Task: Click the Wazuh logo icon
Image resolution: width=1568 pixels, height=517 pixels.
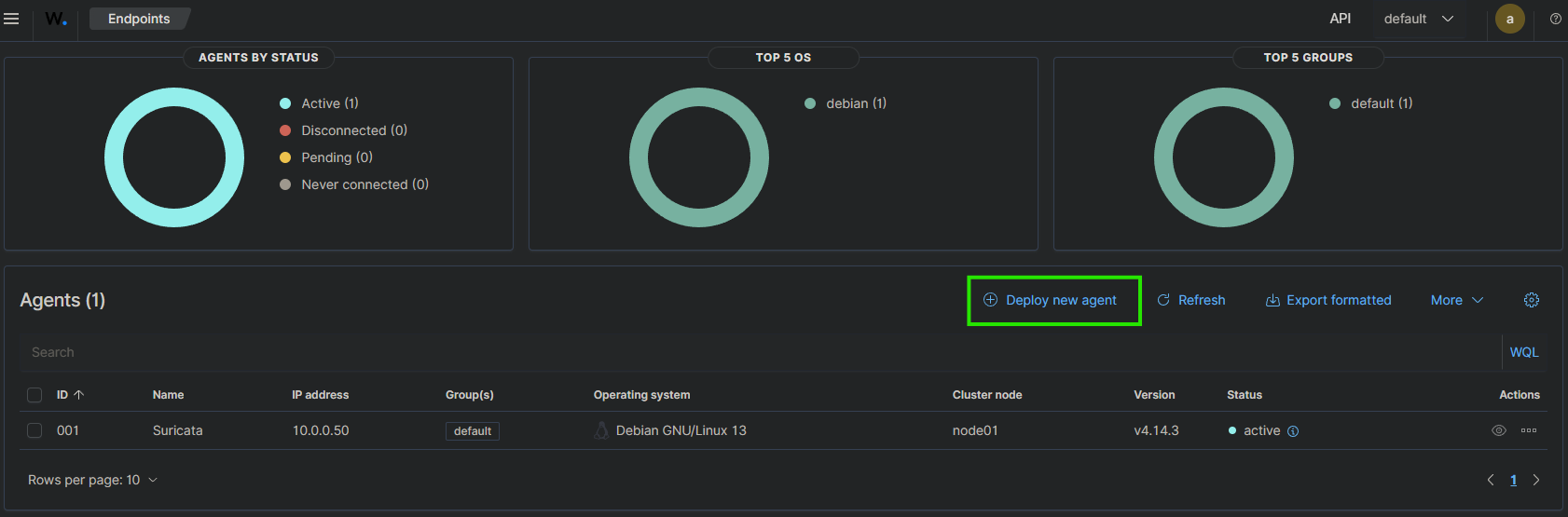Action: [x=56, y=19]
